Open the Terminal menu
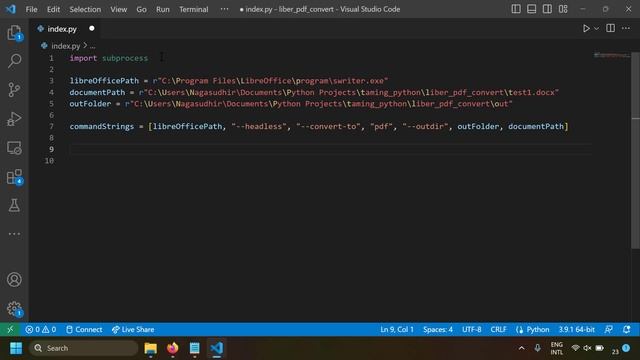This screenshot has height=360, width=640. coord(193,9)
